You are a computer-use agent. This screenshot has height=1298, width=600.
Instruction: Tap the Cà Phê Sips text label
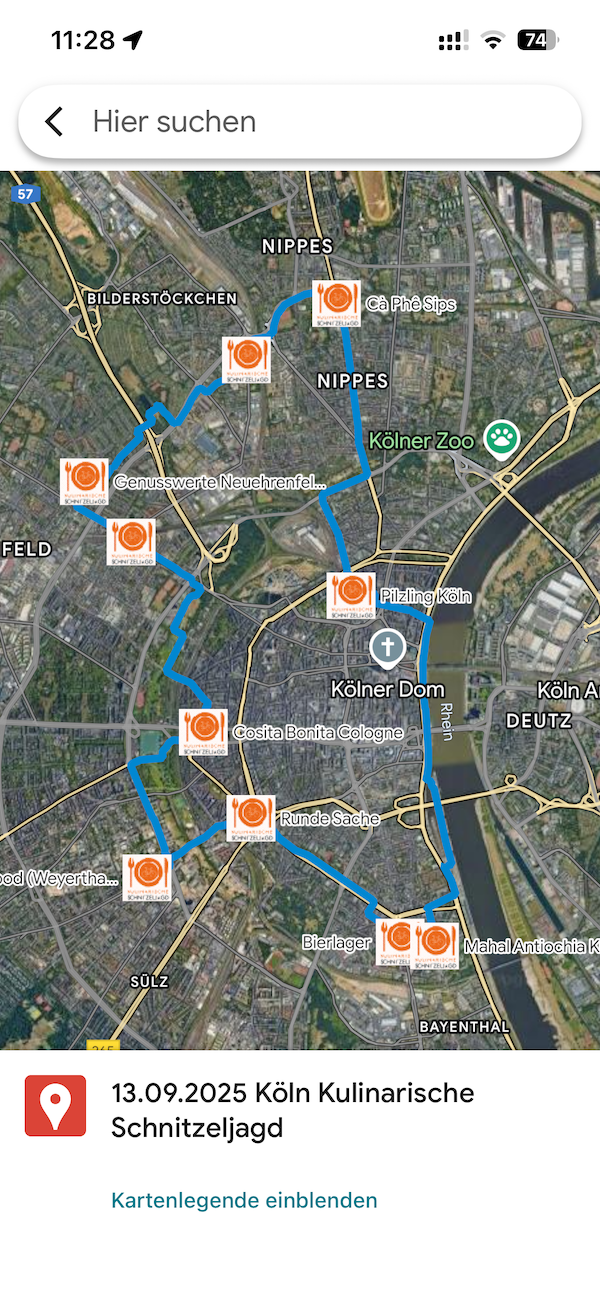click(411, 303)
